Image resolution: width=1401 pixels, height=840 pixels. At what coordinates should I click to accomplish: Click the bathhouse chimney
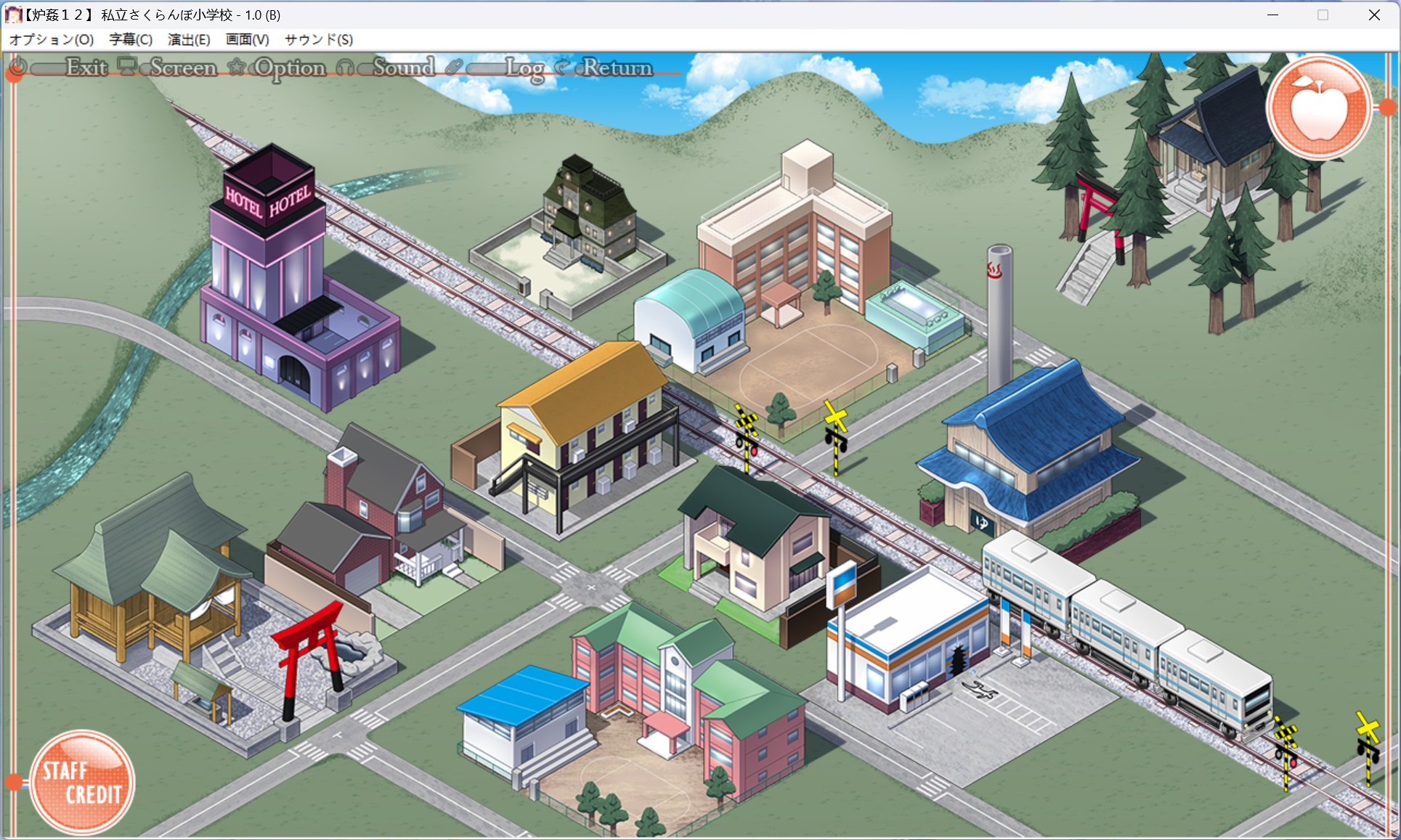click(x=999, y=319)
